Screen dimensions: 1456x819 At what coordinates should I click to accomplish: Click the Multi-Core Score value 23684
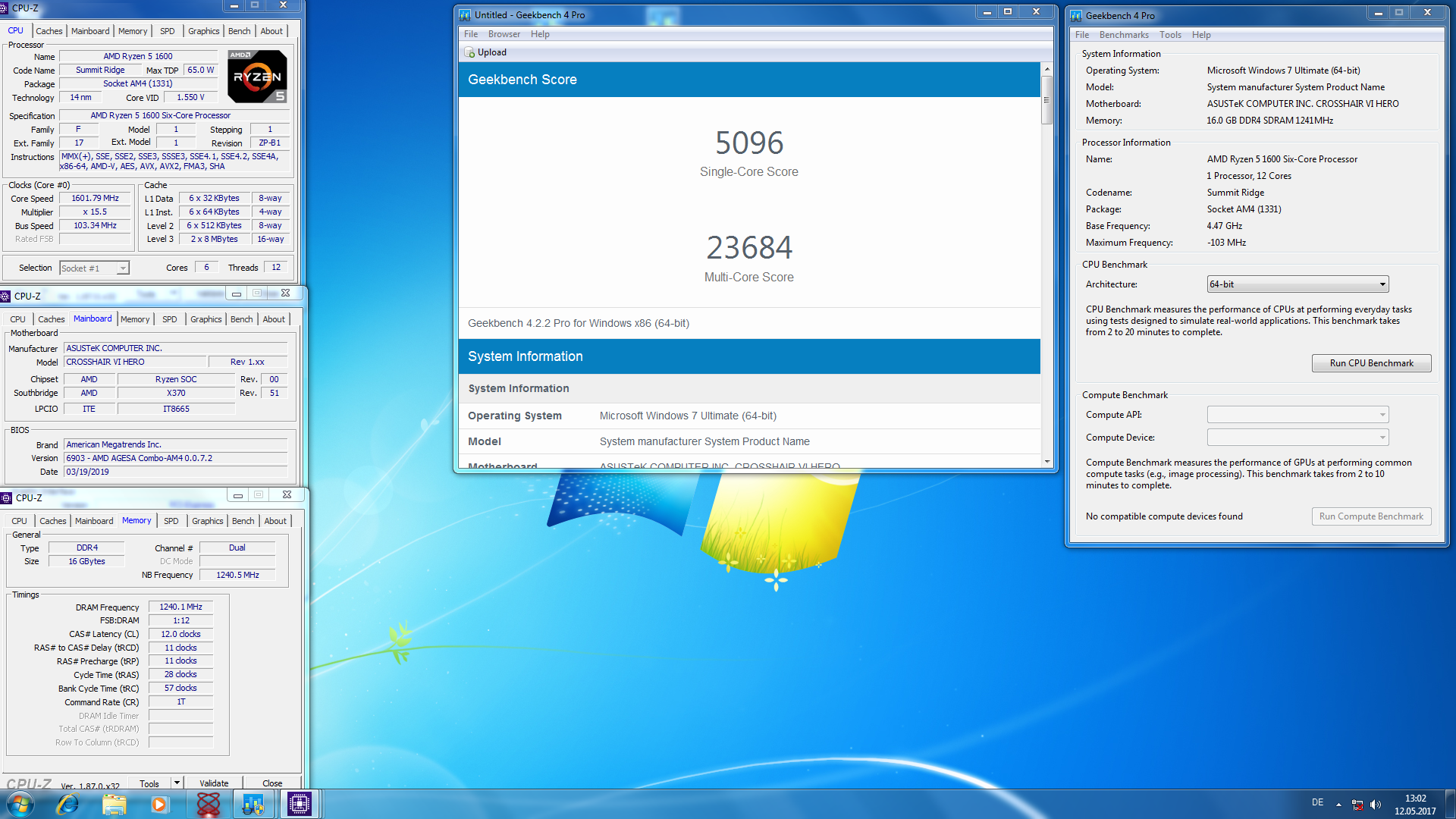tap(749, 247)
